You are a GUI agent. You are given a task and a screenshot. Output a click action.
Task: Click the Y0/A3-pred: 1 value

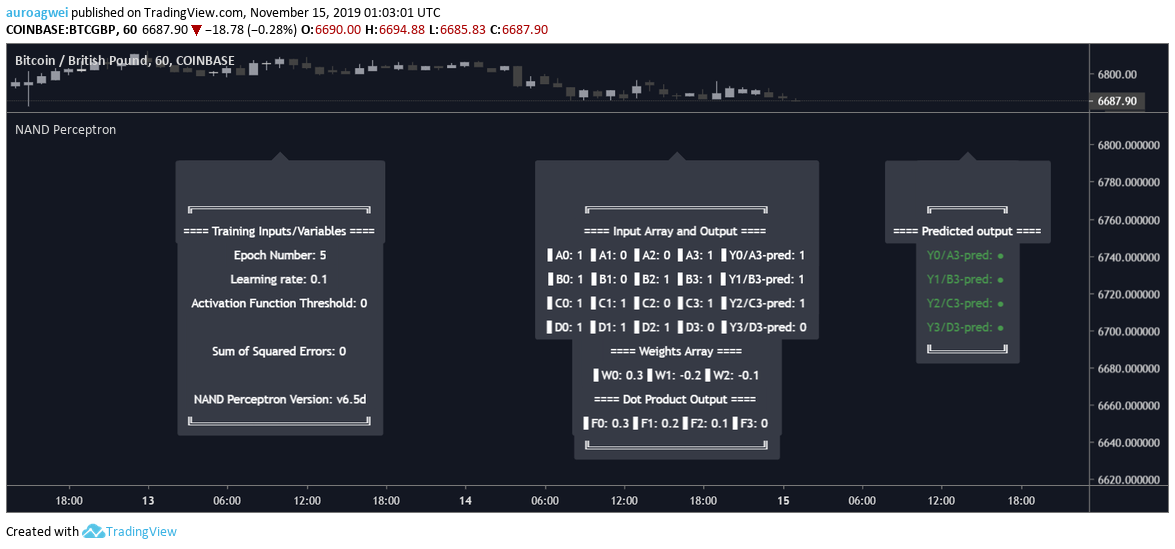coord(765,255)
